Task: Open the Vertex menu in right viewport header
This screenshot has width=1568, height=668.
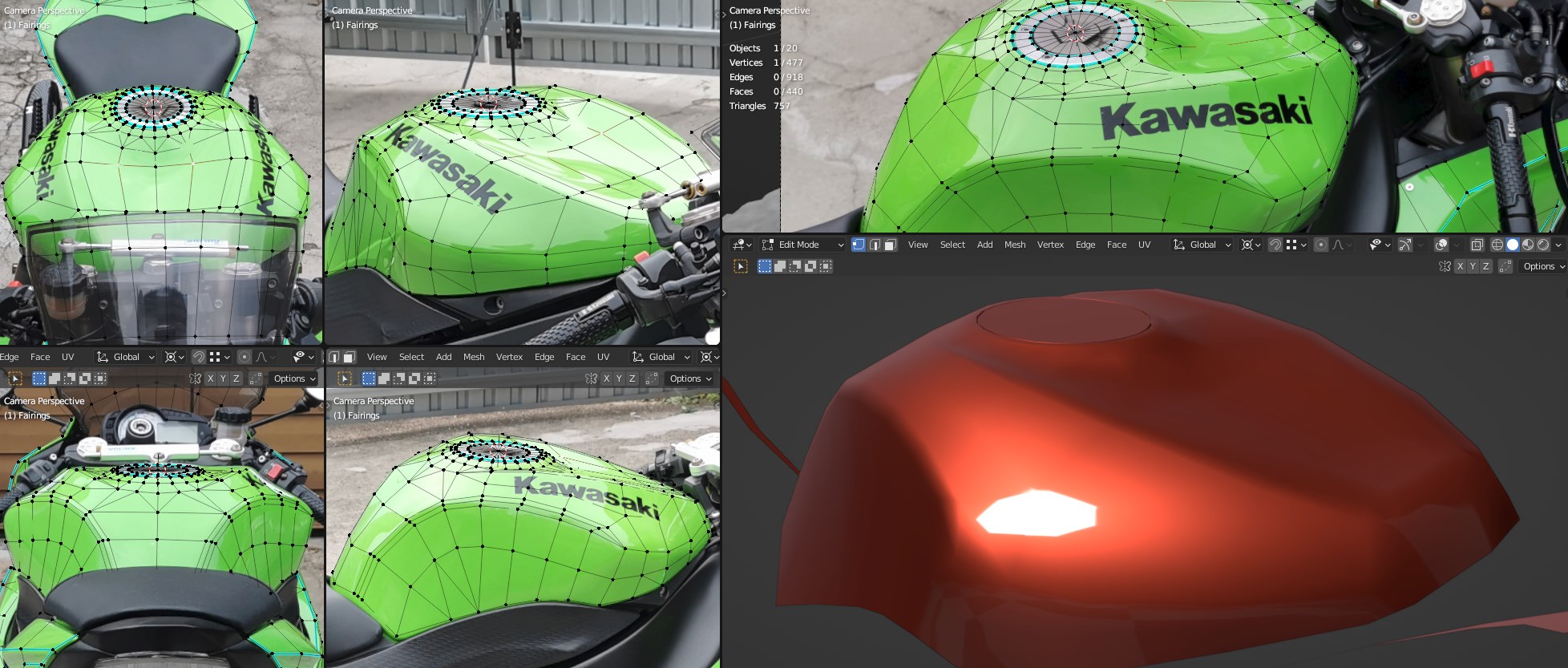Action: 1050,245
